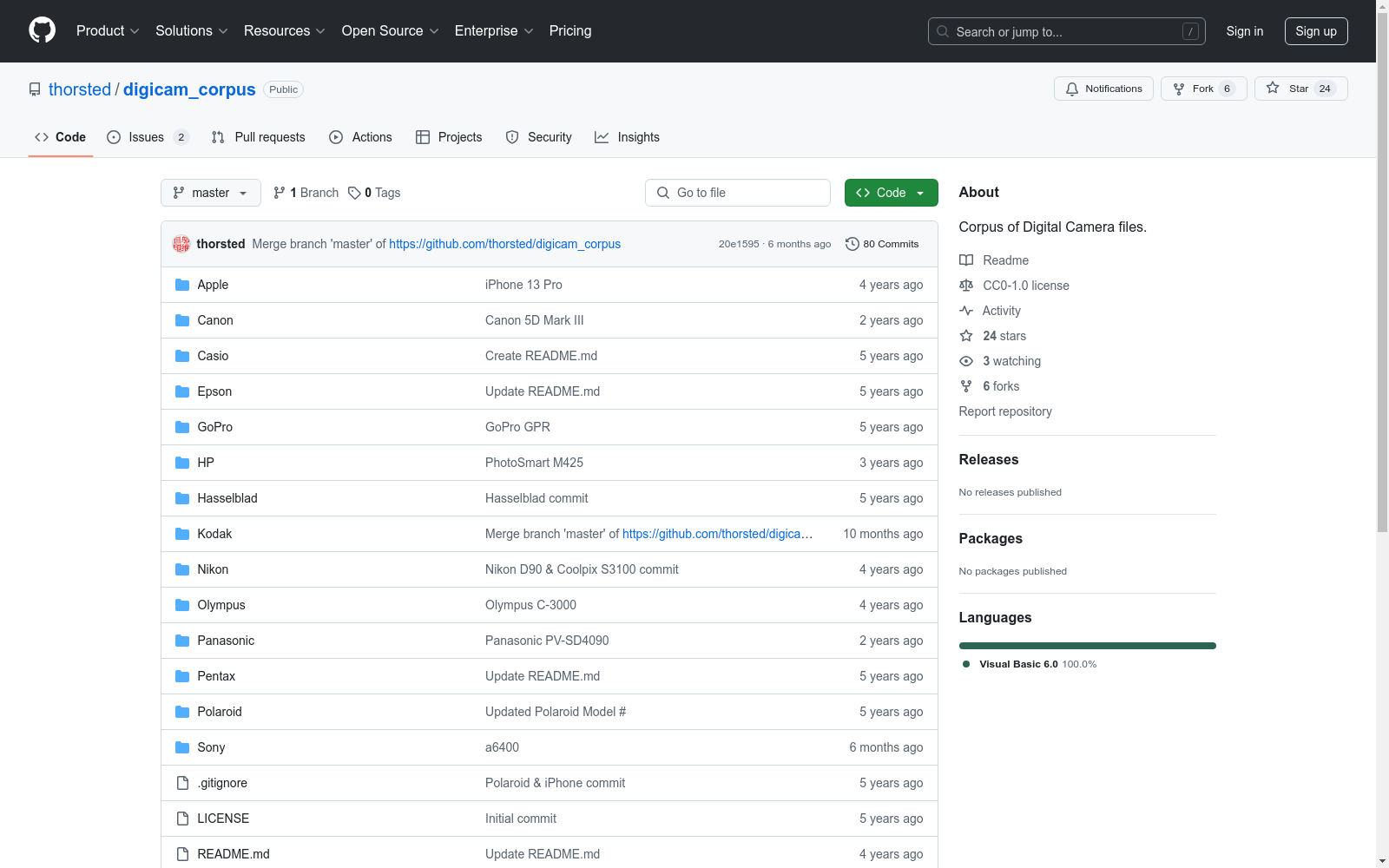Switch to the Insights tab
Viewport: 1389px width, 868px height.
[627, 137]
